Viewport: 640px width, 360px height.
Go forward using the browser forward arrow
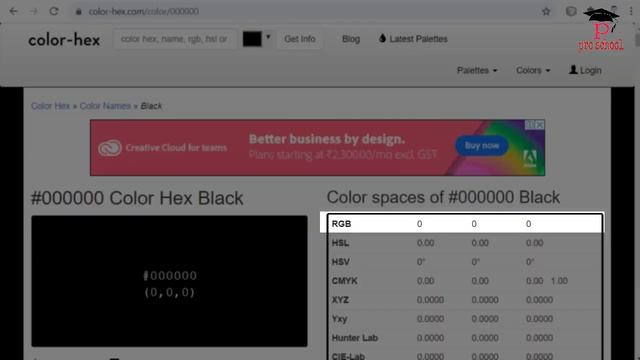tap(33, 11)
